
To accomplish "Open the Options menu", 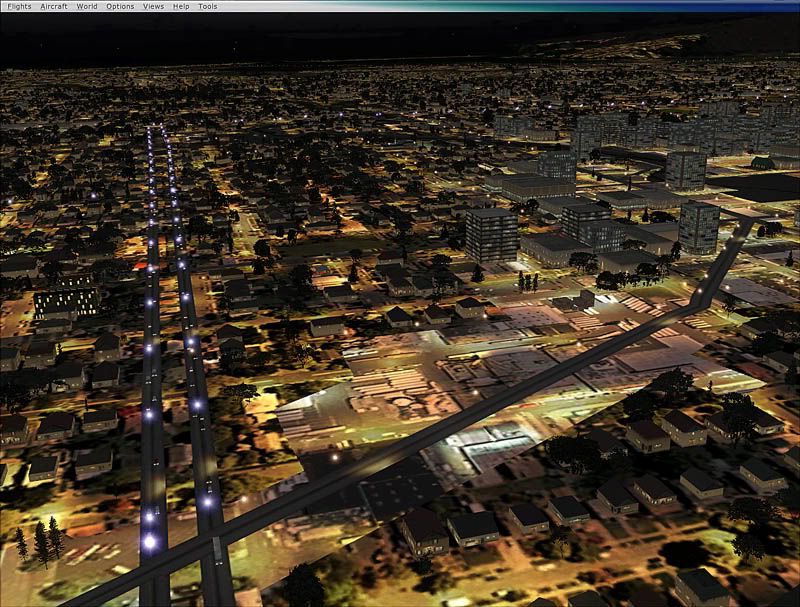I will (x=120, y=6).
